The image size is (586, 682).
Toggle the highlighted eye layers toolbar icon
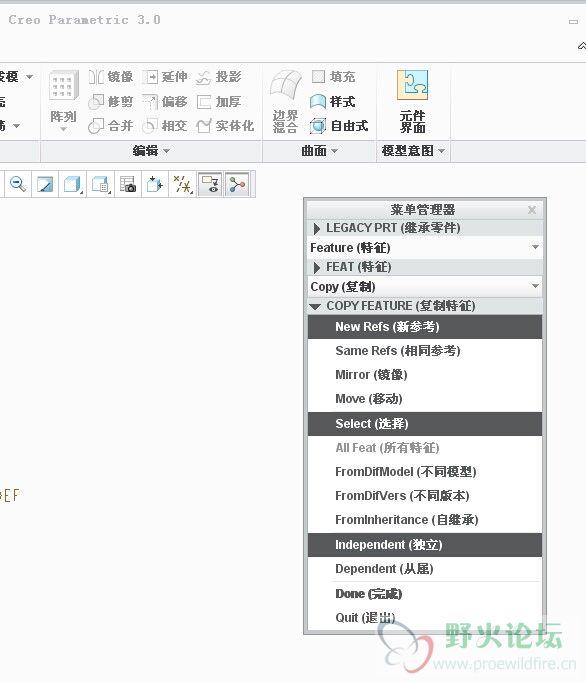(x=210, y=184)
